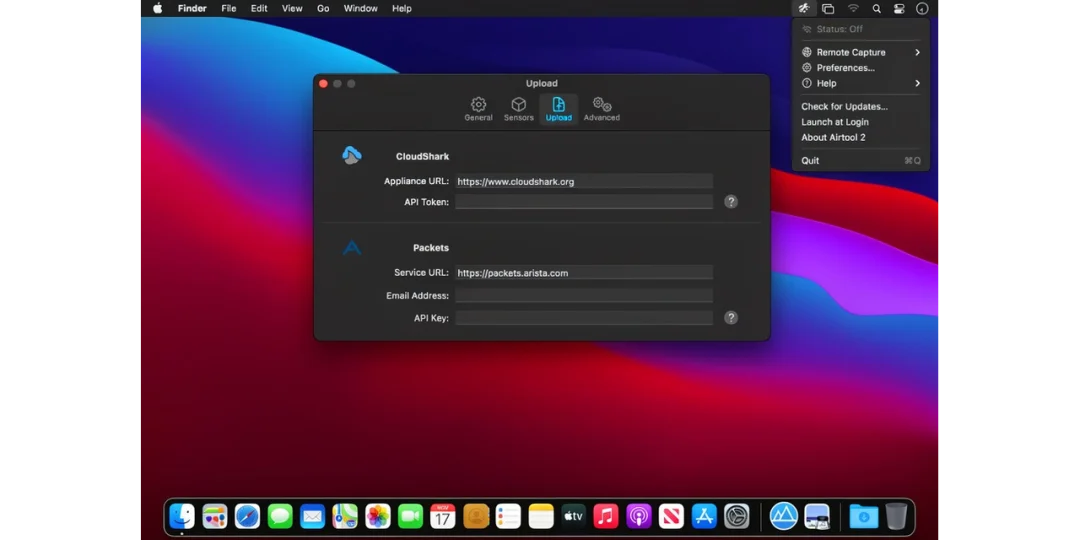Open the Advanced preferences tab
Image resolution: width=1080 pixels, height=540 pixels.
tap(601, 109)
